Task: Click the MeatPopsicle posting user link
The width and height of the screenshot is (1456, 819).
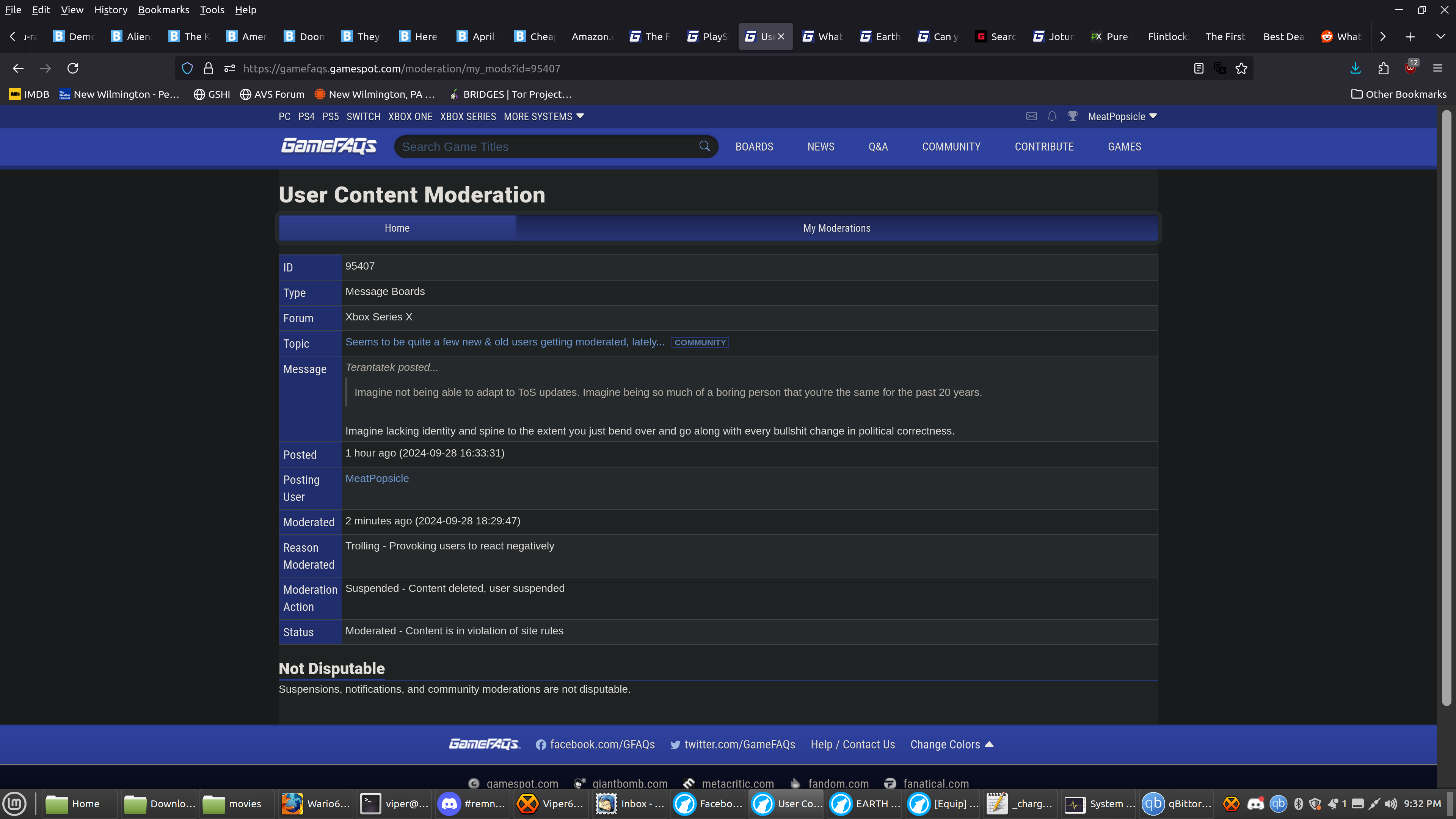Action: [x=377, y=478]
